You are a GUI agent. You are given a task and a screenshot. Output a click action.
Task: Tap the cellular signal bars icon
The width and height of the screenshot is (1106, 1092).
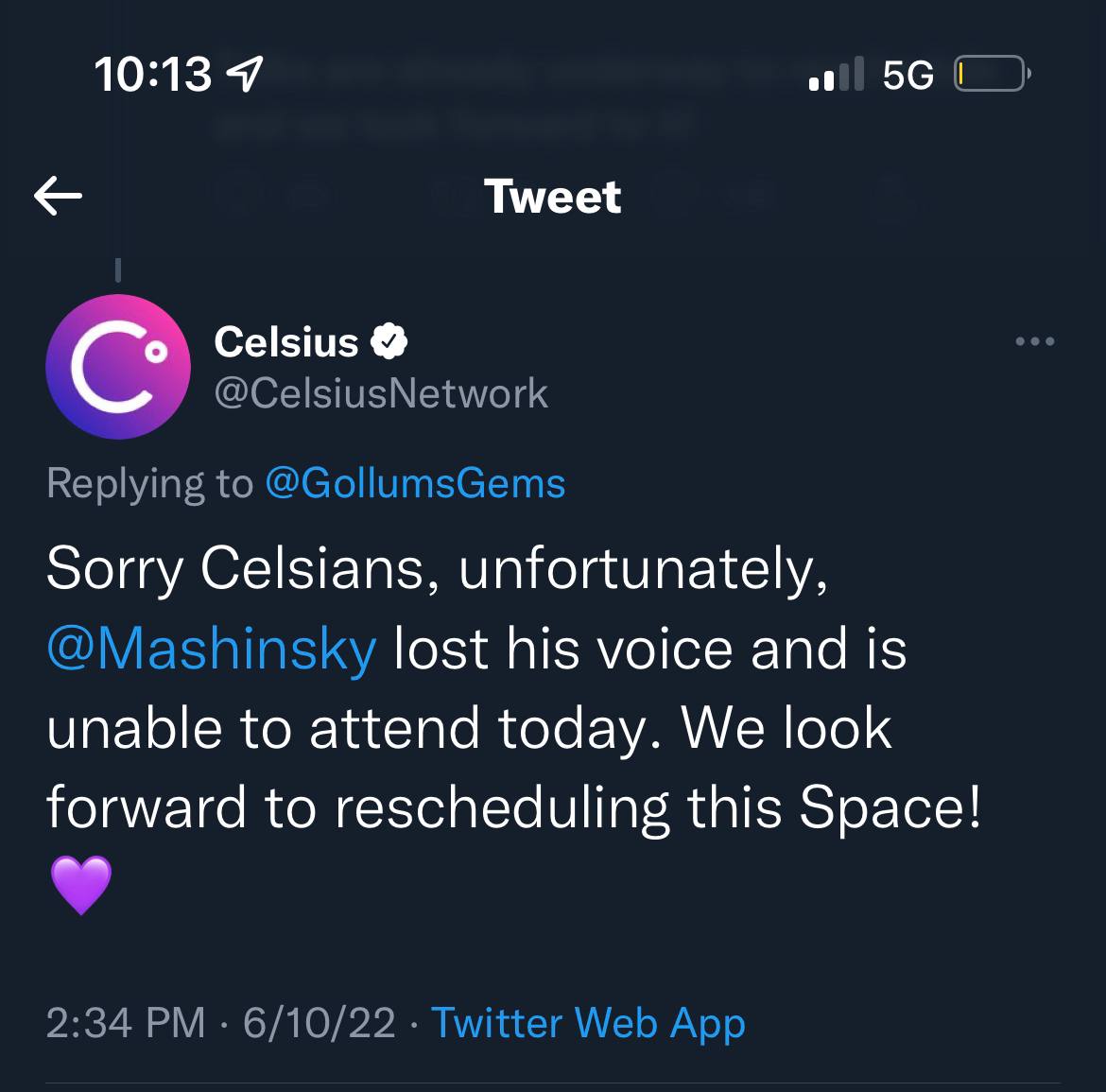pyautogui.click(x=837, y=74)
